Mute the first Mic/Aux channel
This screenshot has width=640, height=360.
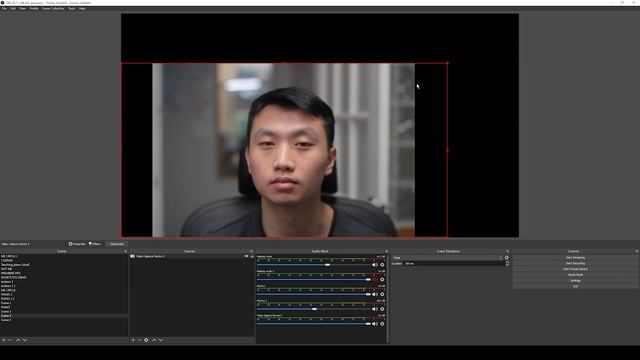click(x=375, y=294)
